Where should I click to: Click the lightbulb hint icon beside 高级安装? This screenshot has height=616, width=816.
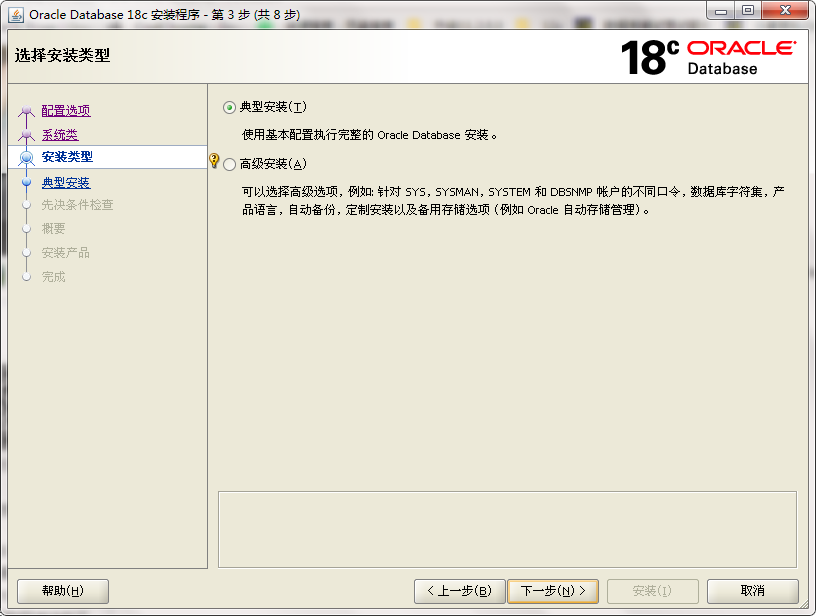pos(214,160)
